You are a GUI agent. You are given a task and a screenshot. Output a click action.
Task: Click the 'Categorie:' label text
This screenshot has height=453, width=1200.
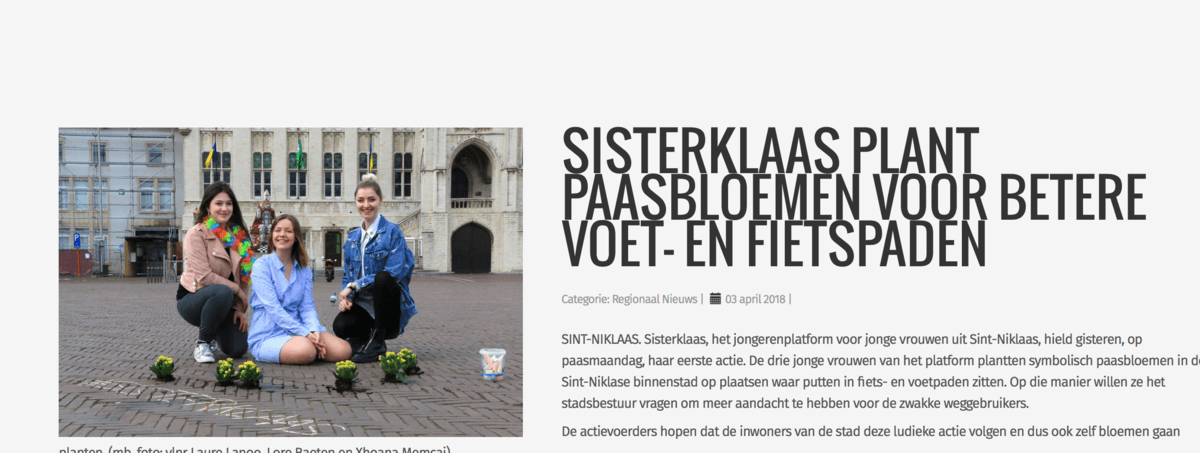[x=585, y=298]
